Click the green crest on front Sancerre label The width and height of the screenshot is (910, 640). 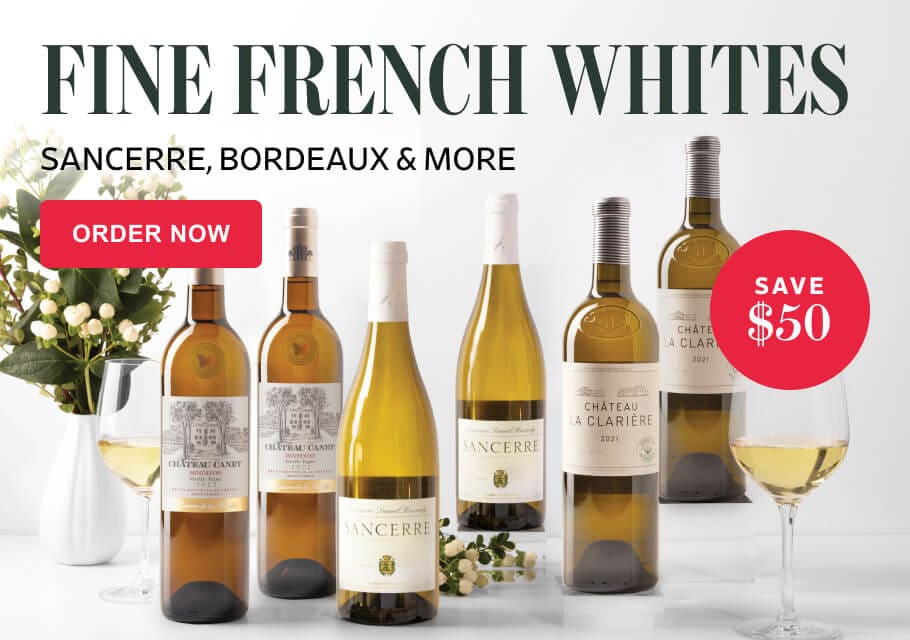point(384,565)
